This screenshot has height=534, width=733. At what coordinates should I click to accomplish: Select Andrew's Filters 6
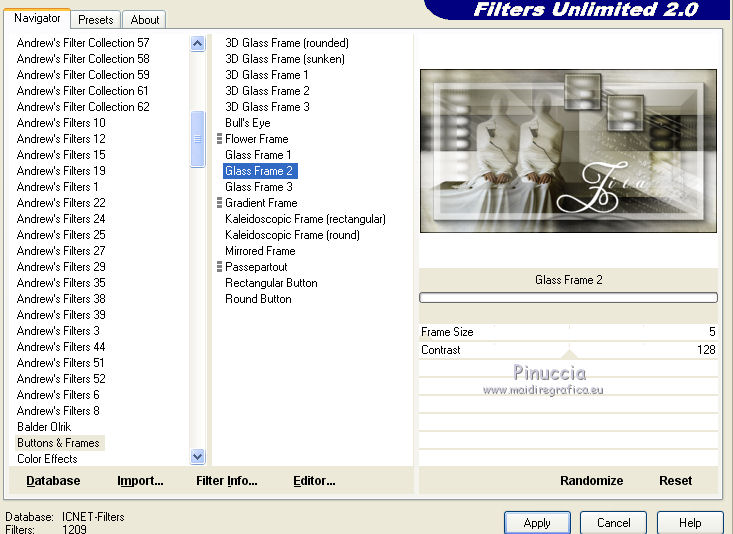58,395
